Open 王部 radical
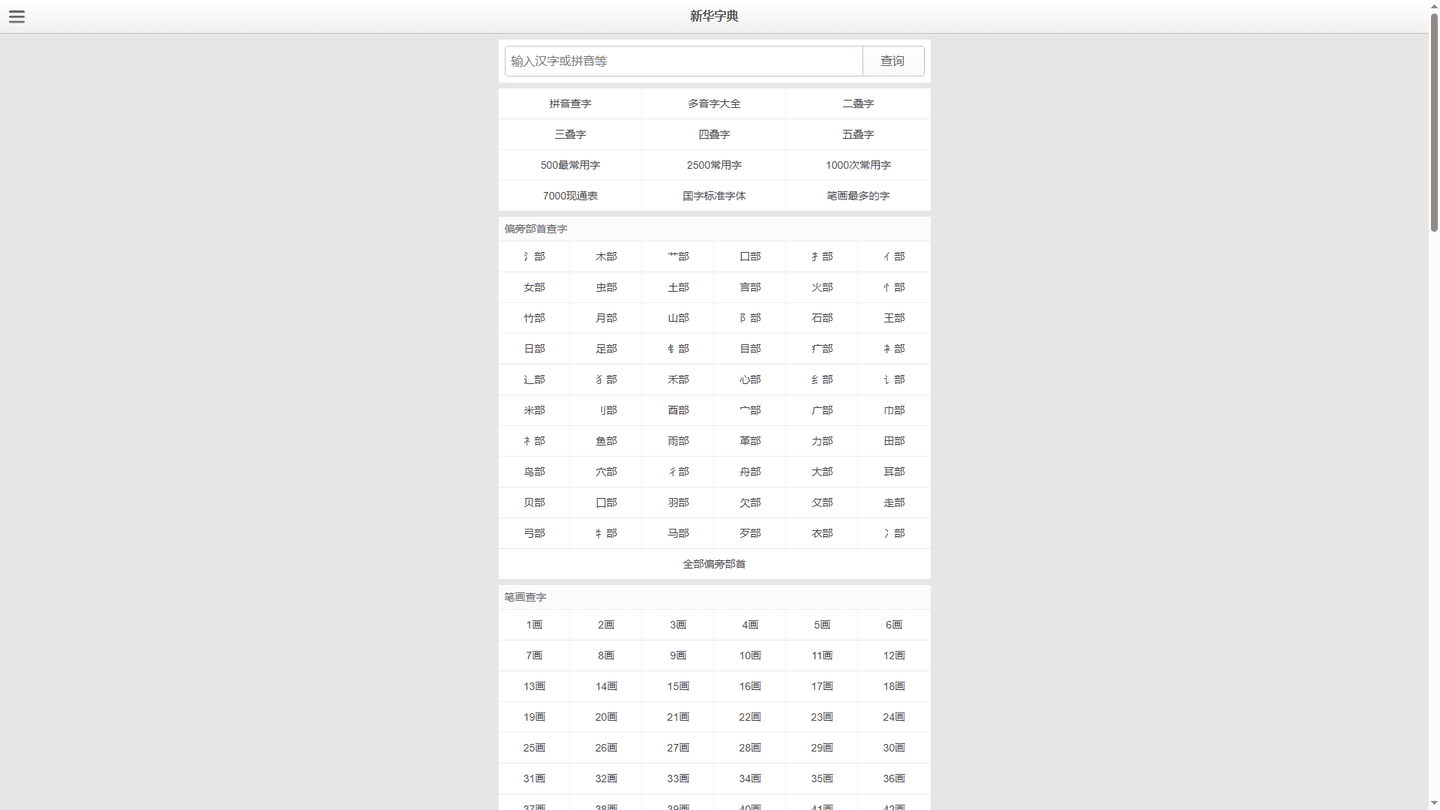 click(x=894, y=319)
